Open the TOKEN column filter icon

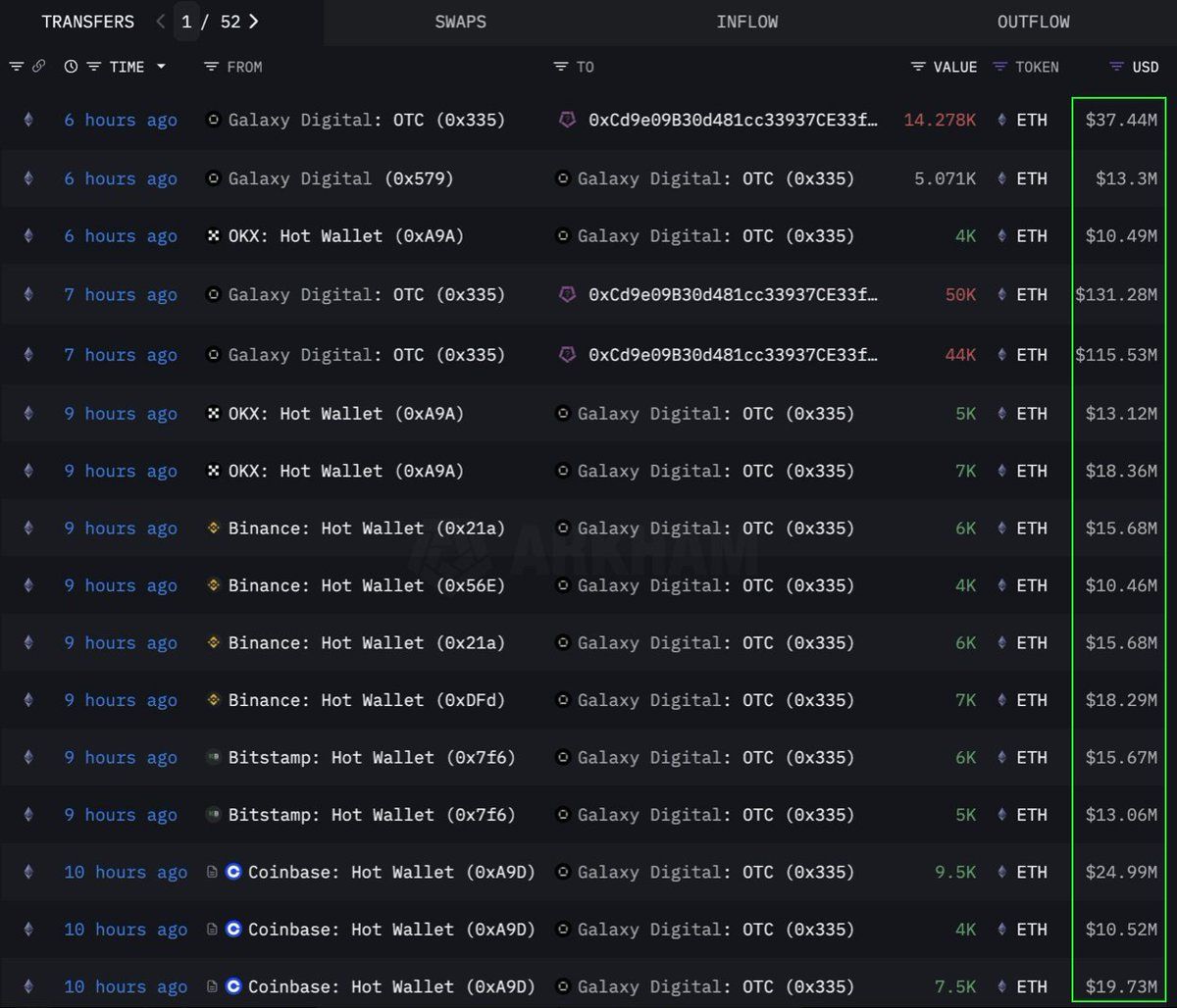click(x=999, y=67)
